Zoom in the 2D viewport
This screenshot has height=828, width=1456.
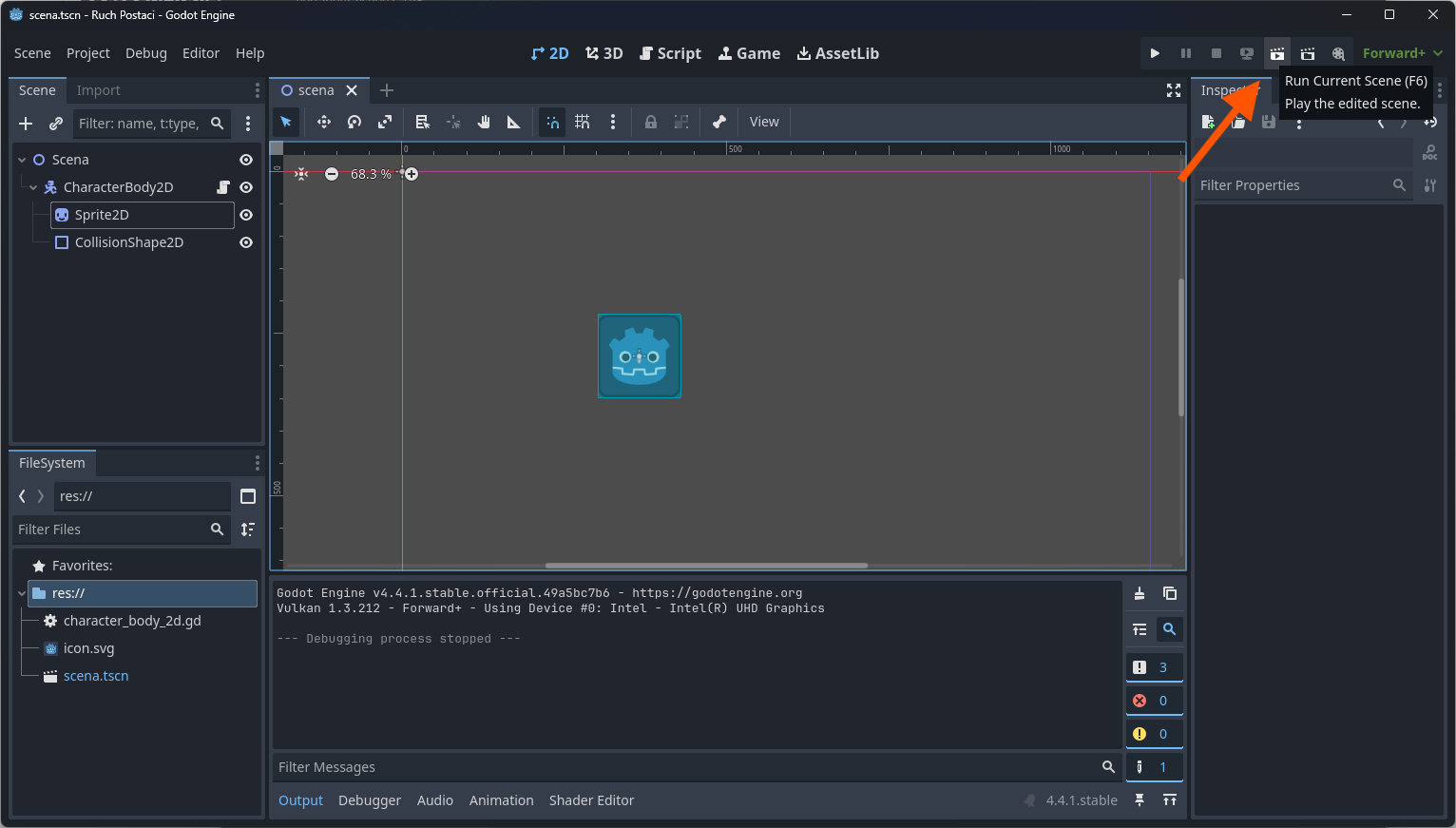pyautogui.click(x=412, y=174)
